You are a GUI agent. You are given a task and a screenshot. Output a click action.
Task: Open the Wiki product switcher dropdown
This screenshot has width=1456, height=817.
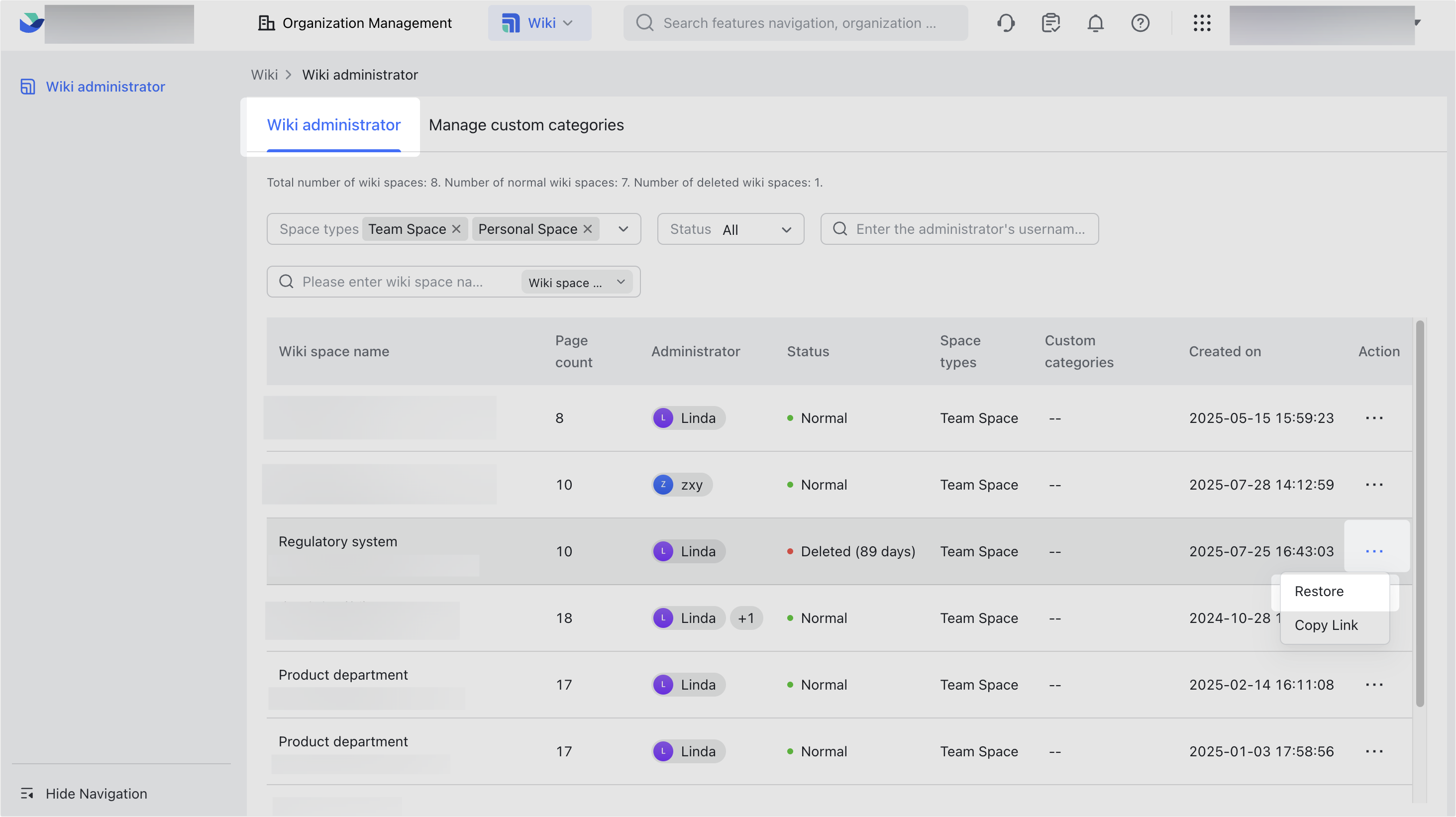[539, 23]
